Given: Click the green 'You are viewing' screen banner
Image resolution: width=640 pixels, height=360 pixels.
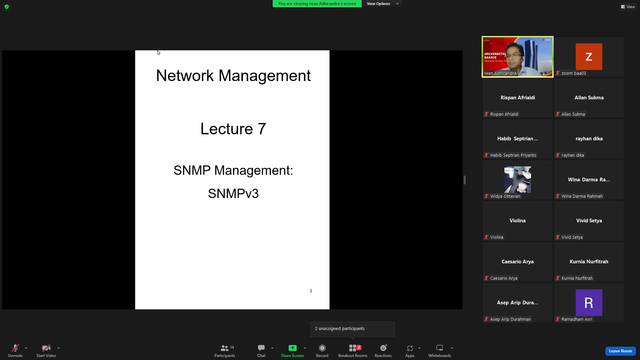Looking at the screenshot, I should [317, 4].
